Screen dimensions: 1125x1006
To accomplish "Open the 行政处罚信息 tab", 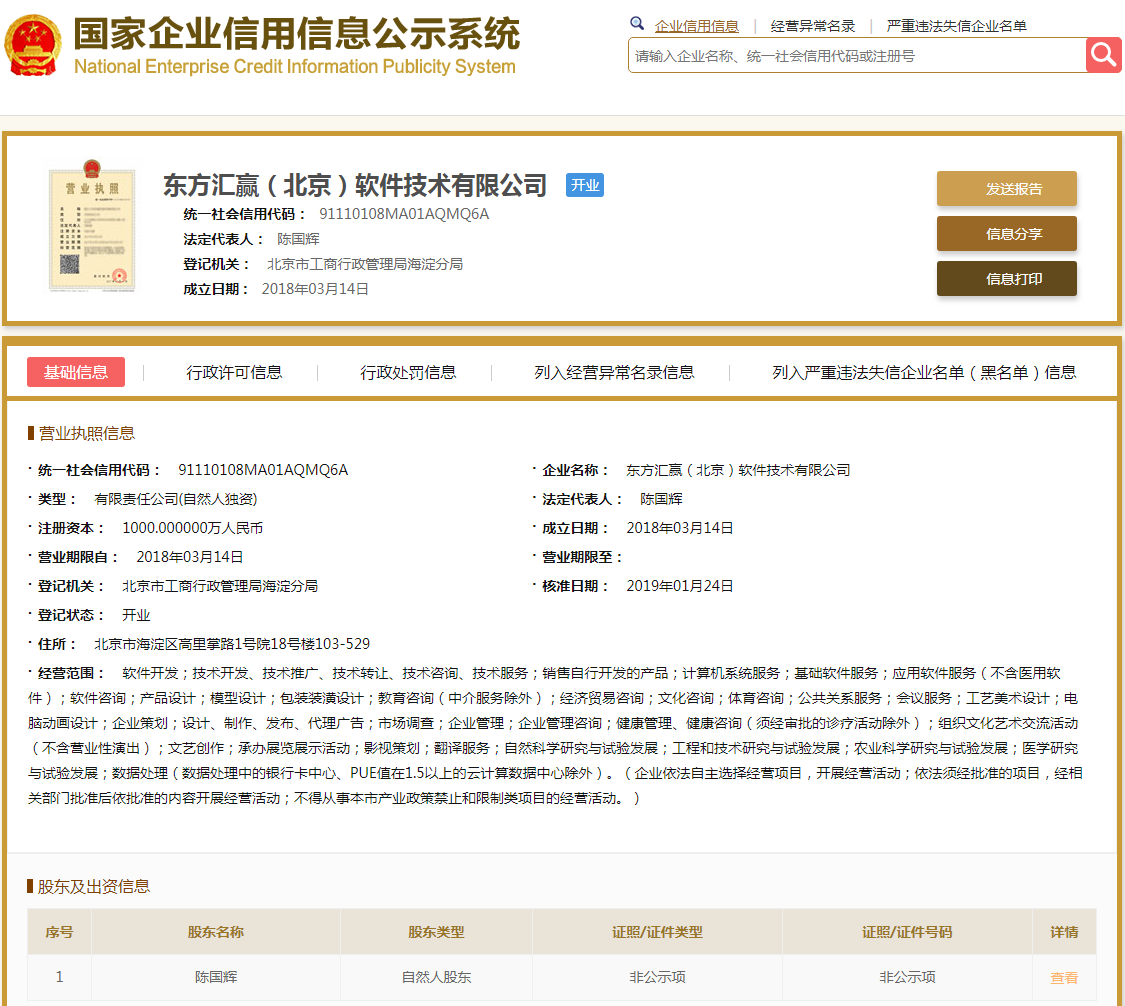I will pyautogui.click(x=408, y=372).
